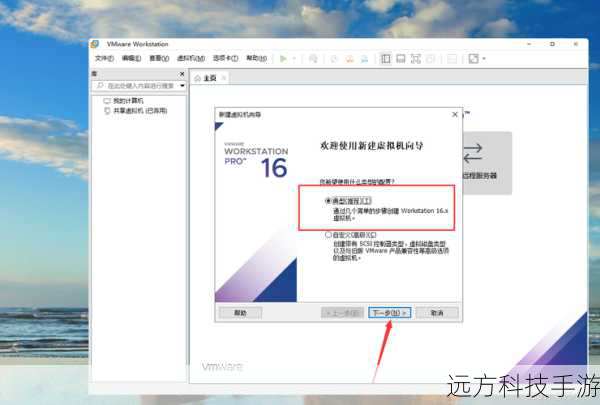Click the stretch guest display icon
The height and width of the screenshot is (405, 600).
[474, 59]
